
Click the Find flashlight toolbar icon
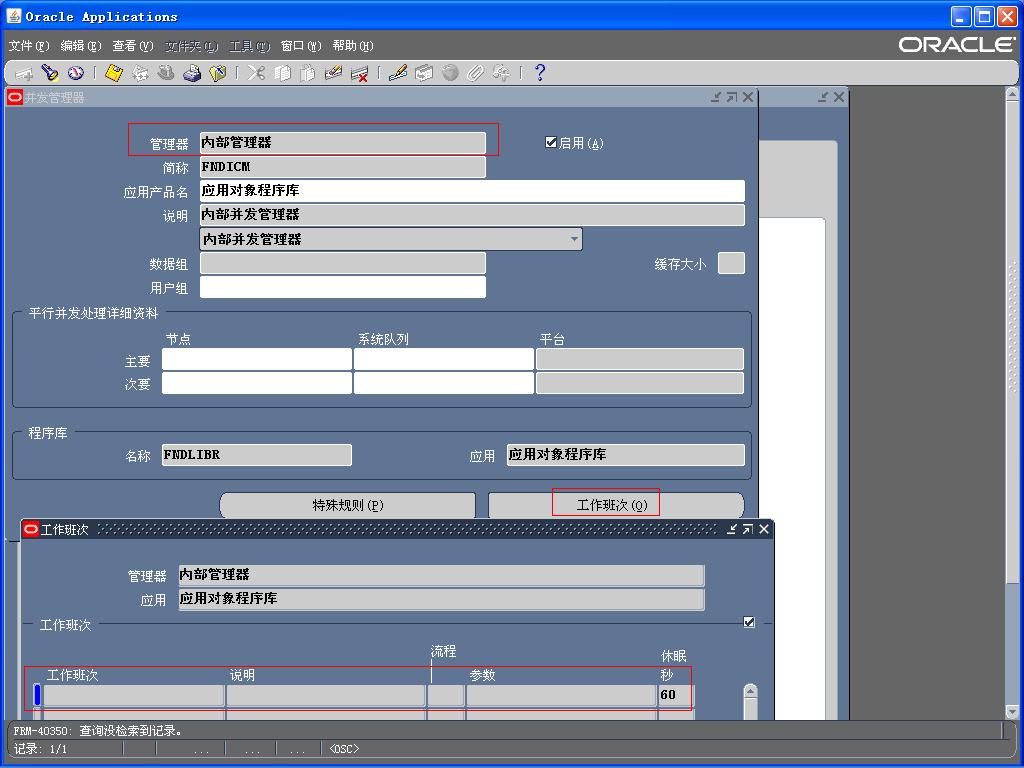tap(50, 73)
